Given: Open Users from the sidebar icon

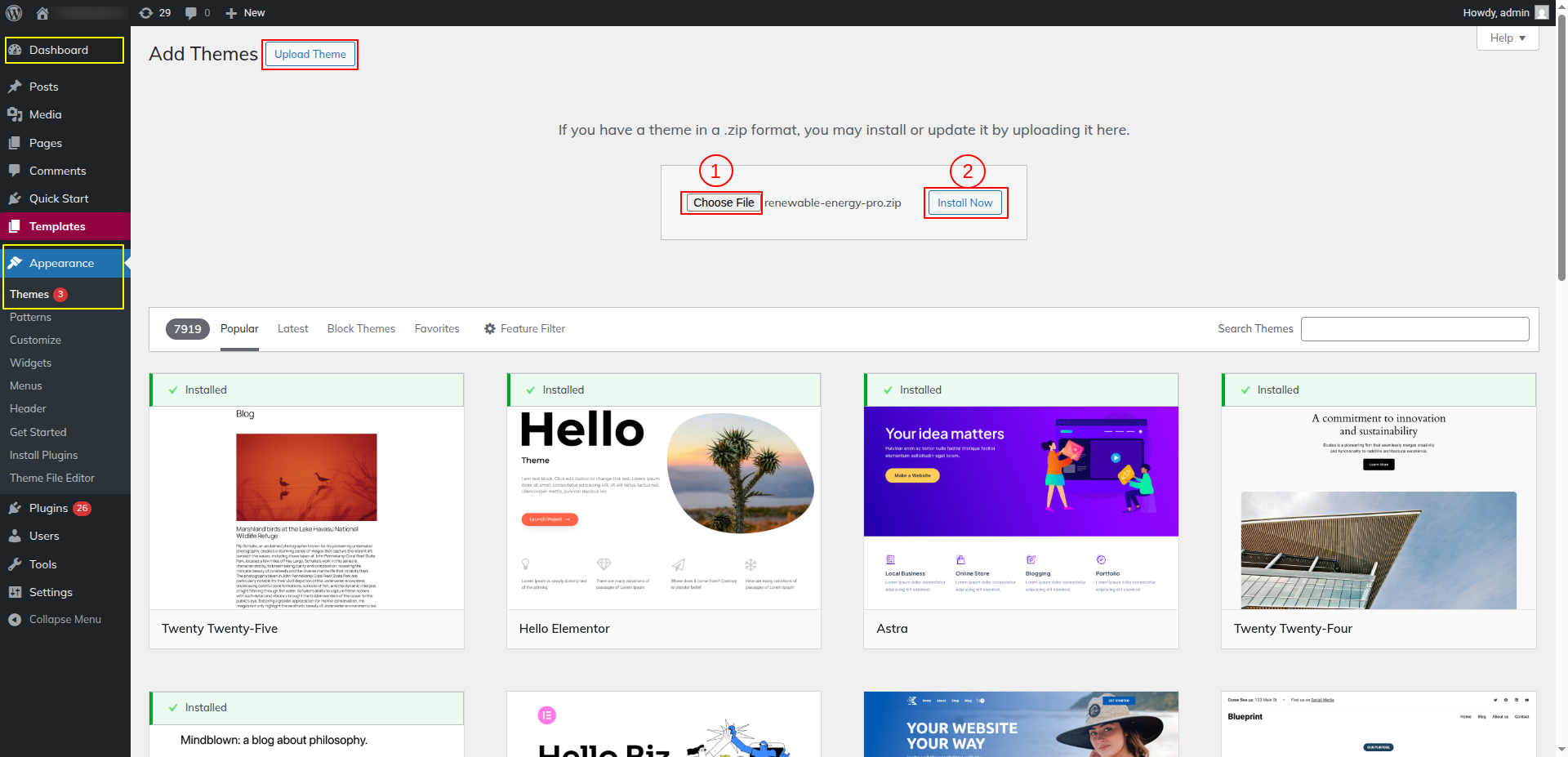Looking at the screenshot, I should tap(15, 537).
